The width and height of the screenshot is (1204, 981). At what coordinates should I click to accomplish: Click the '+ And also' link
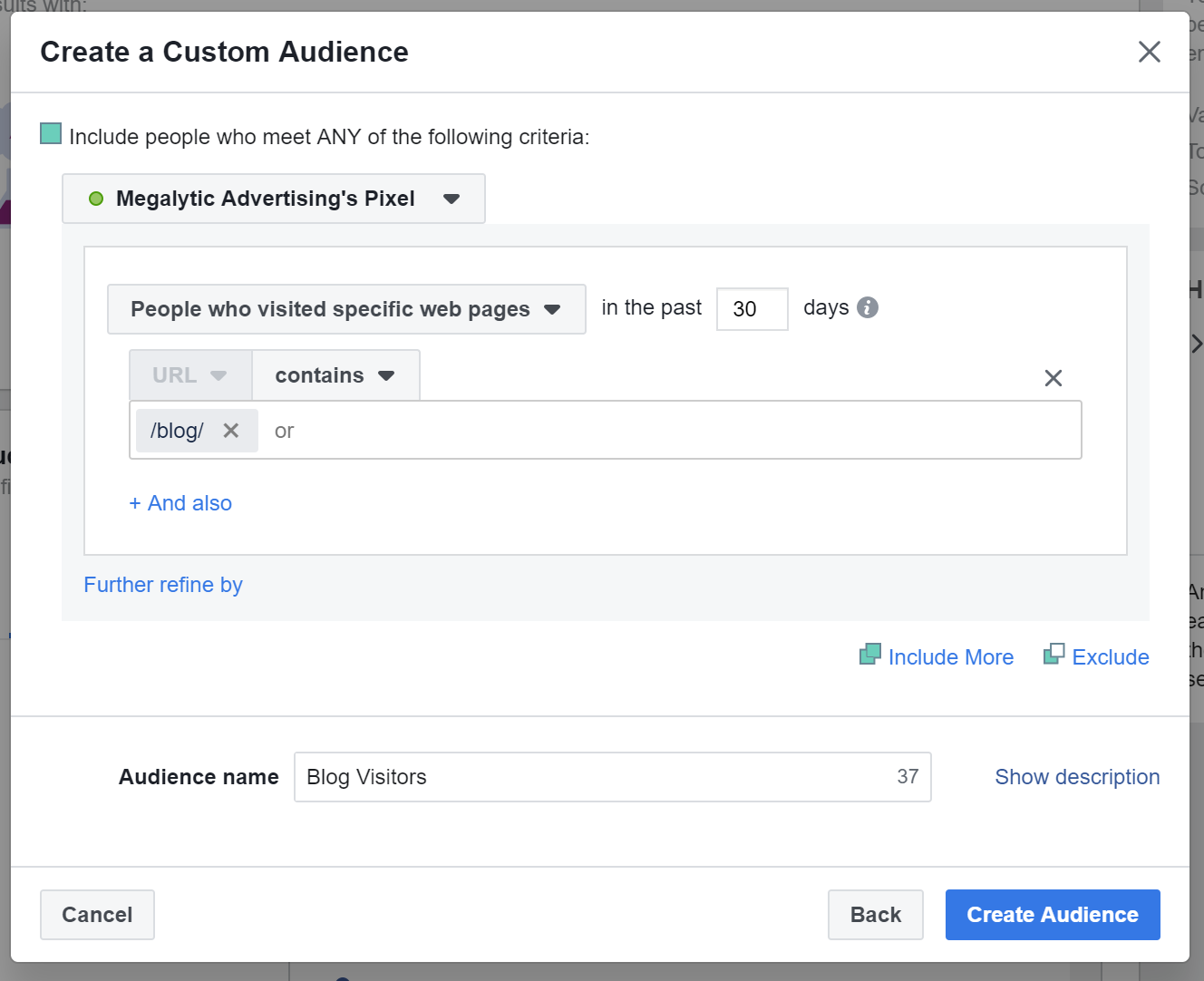click(x=180, y=503)
